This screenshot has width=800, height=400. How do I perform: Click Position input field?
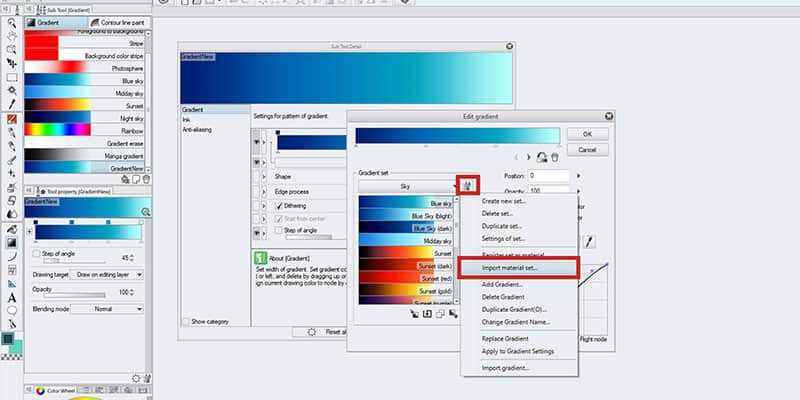[x=548, y=176]
